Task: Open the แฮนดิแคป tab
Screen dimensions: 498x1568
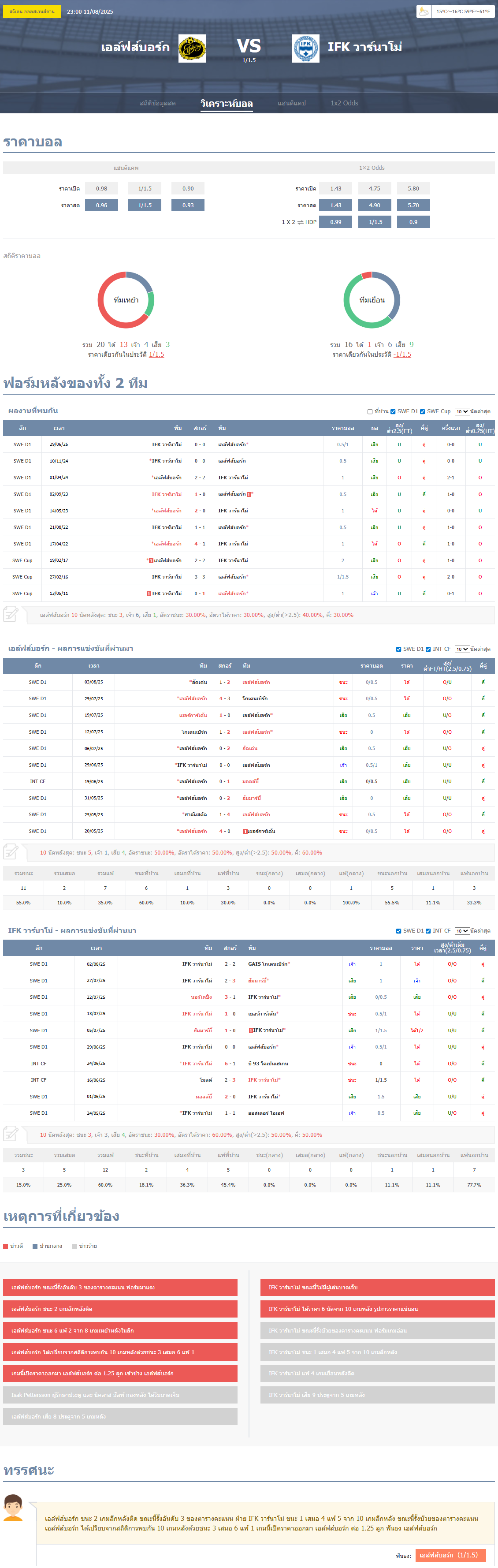Action: tap(292, 103)
